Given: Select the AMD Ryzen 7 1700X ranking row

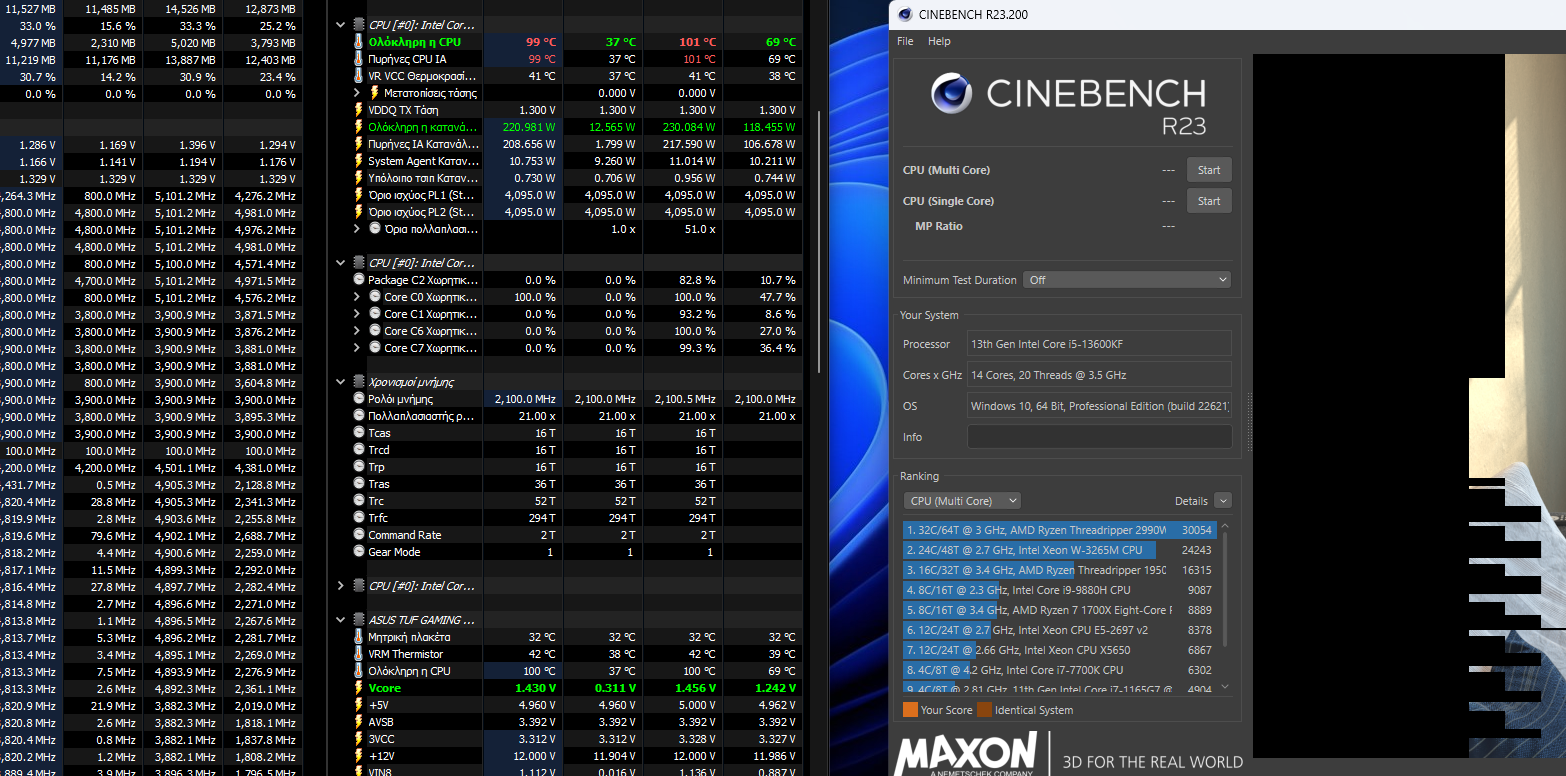Looking at the screenshot, I should (1059, 610).
